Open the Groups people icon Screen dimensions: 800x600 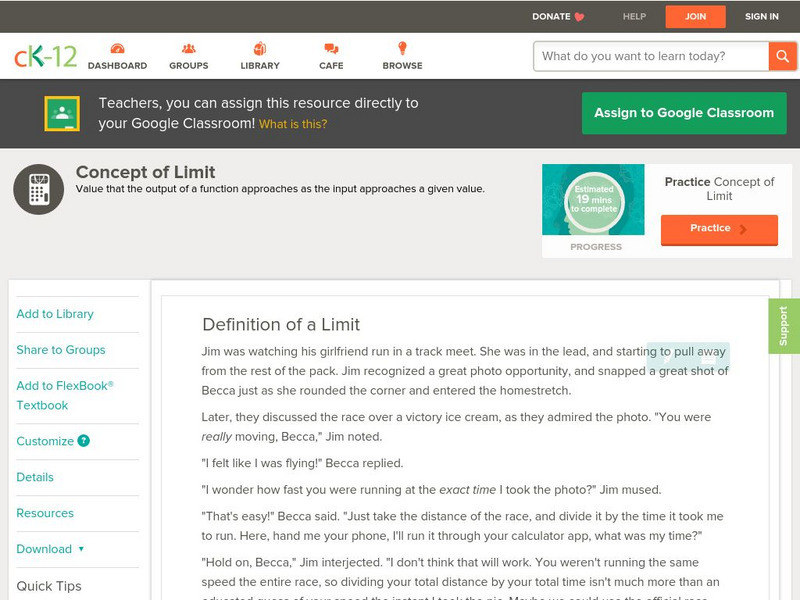pos(189,48)
